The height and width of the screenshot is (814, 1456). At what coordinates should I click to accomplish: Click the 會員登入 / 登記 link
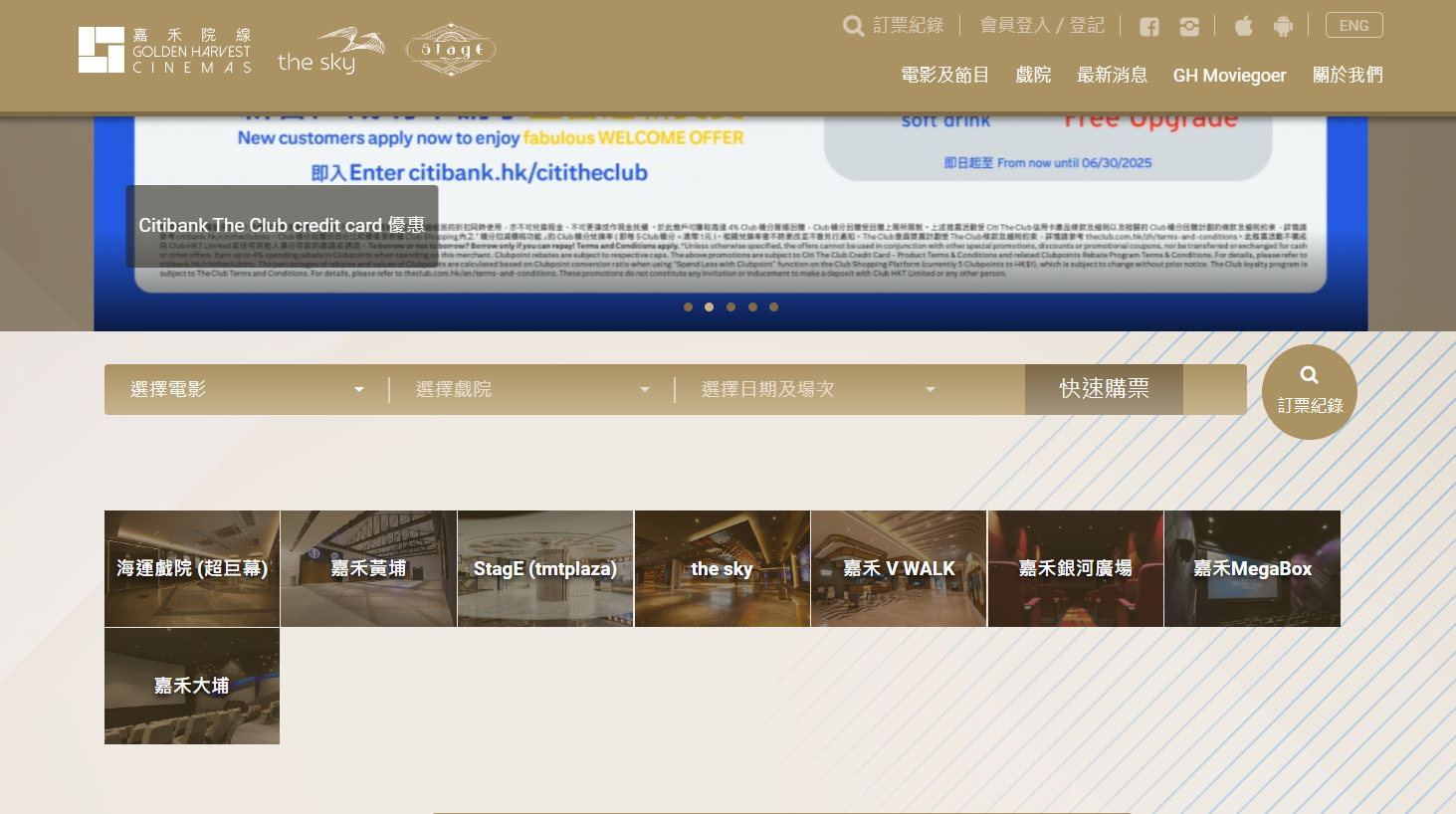[1042, 26]
